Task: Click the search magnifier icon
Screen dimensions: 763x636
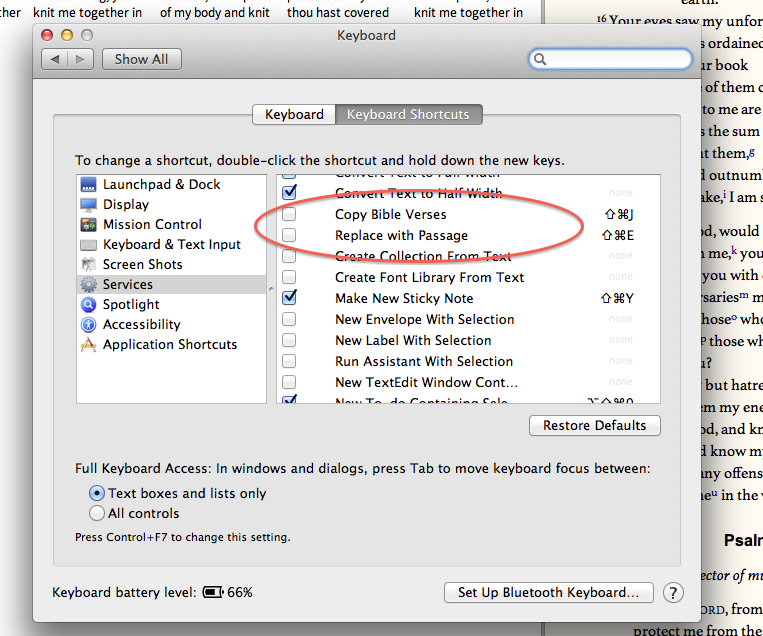Action: [540, 59]
